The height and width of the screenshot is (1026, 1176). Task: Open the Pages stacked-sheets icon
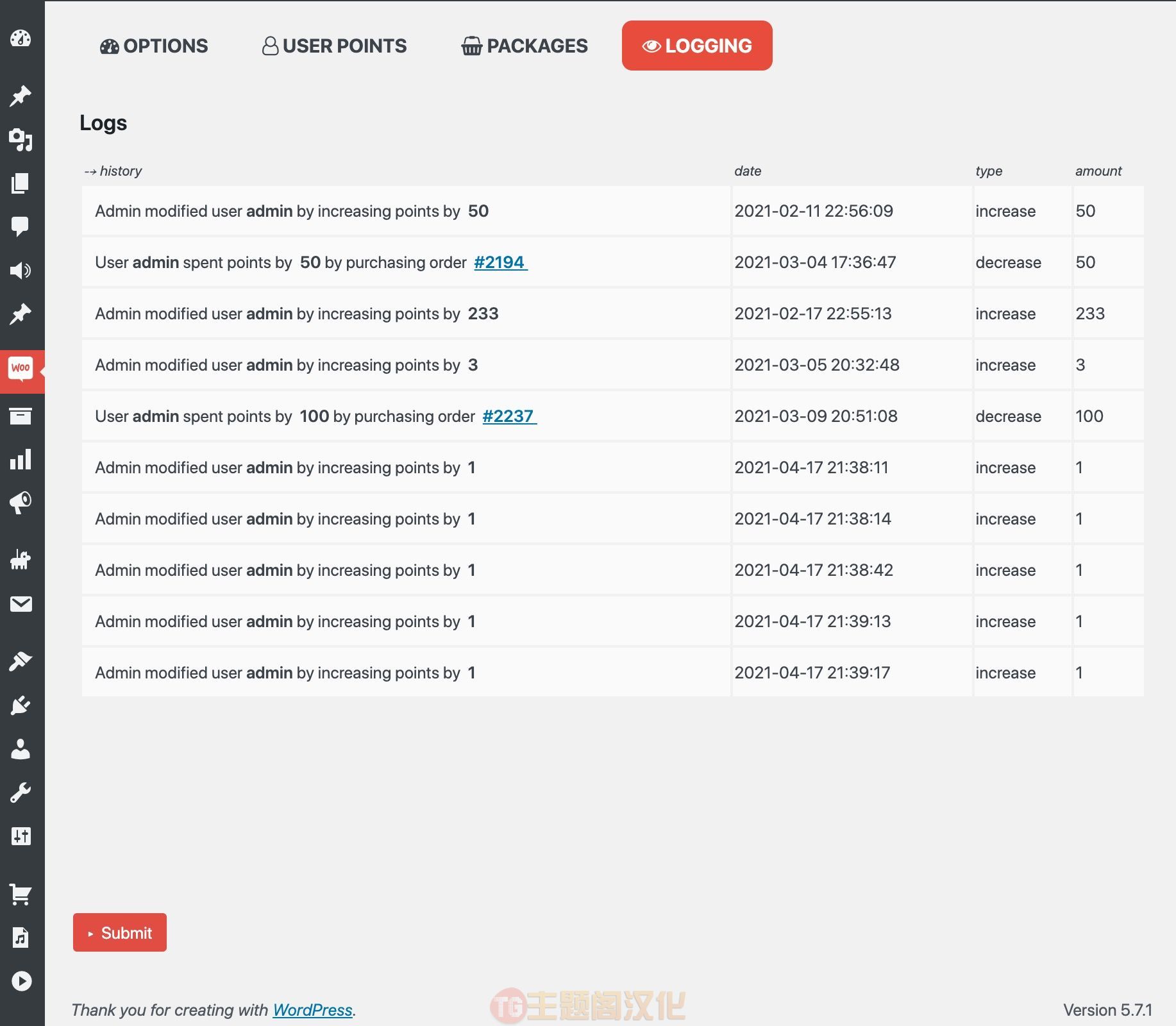pos(21,183)
